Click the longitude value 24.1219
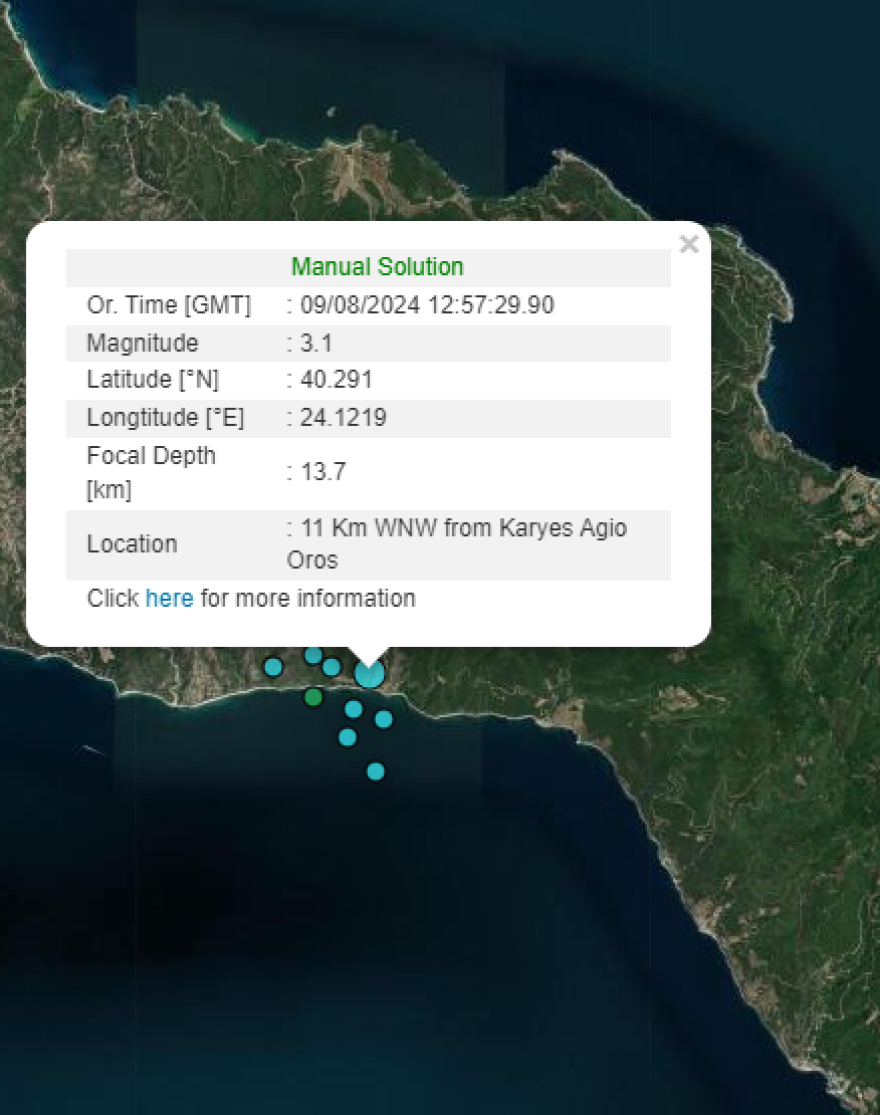This screenshot has height=1115, width=880. click(x=343, y=418)
